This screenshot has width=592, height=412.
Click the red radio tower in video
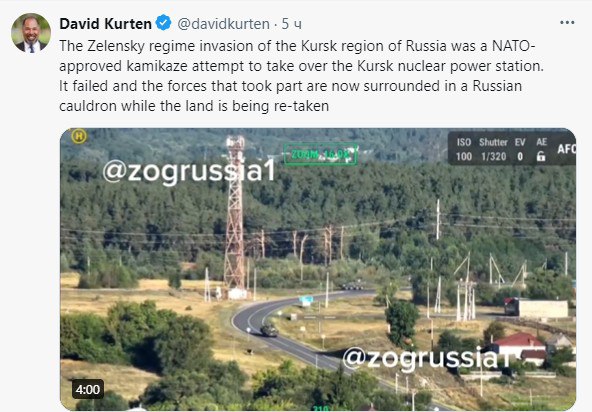(235, 215)
